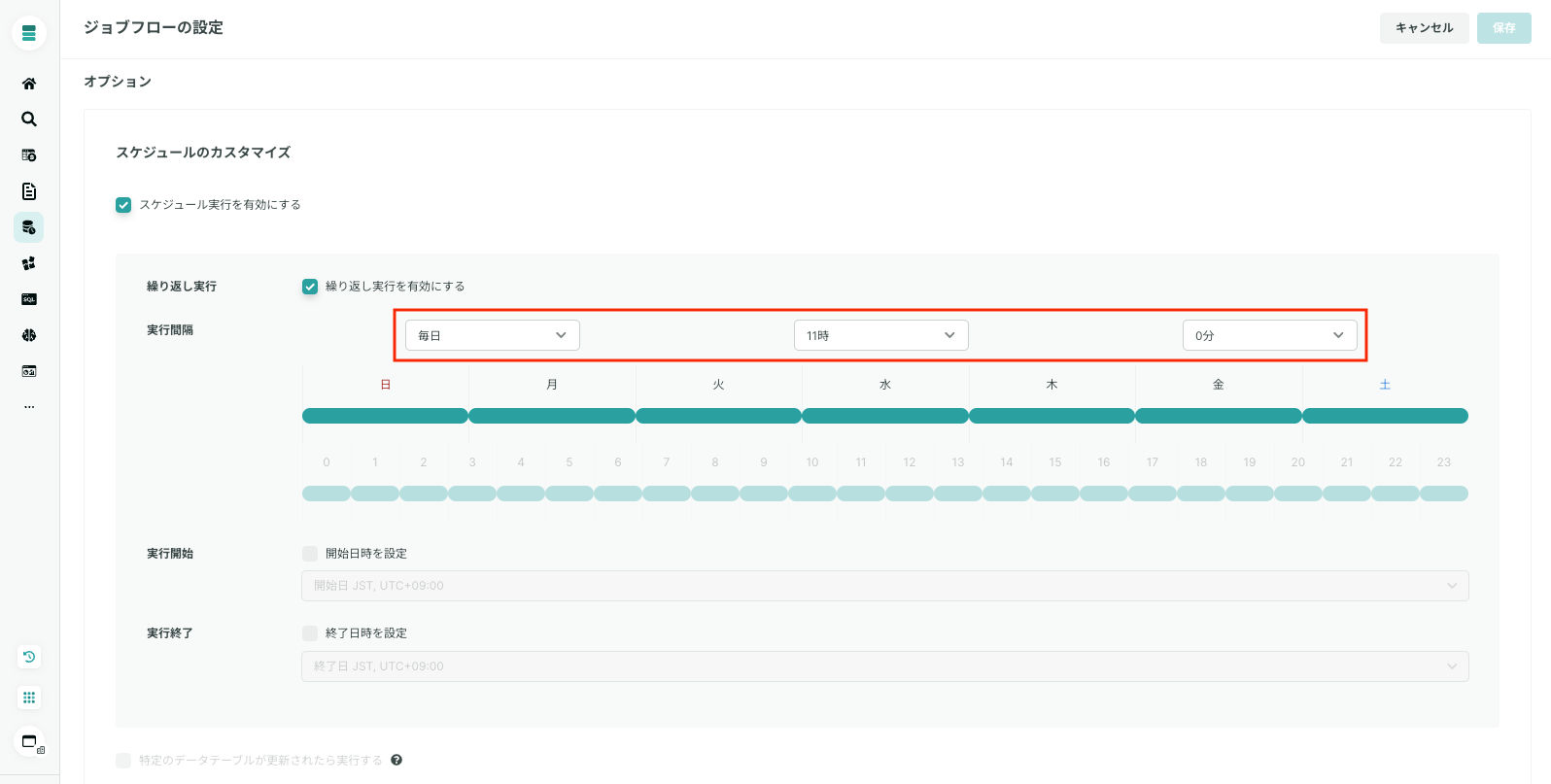The height and width of the screenshot is (784, 1551).
Task: Check the 開始日時を設定 checkbox
Action: coord(310,554)
